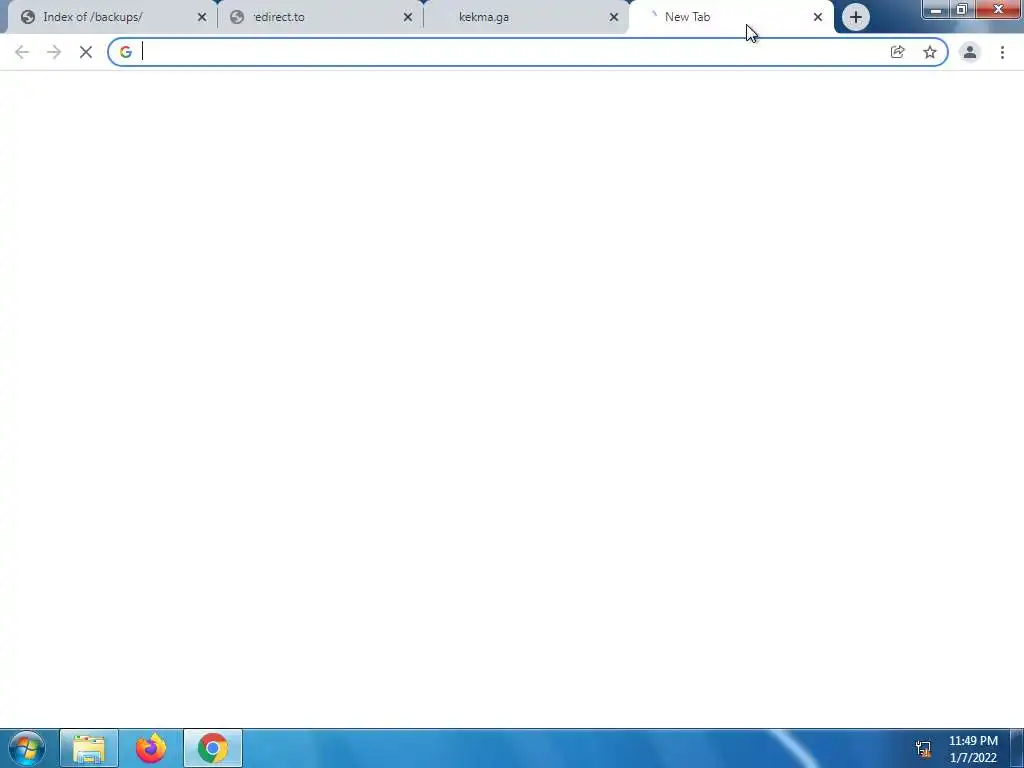Close the Index of /backups/ tab
Viewport: 1024px width, 768px height.
point(202,17)
